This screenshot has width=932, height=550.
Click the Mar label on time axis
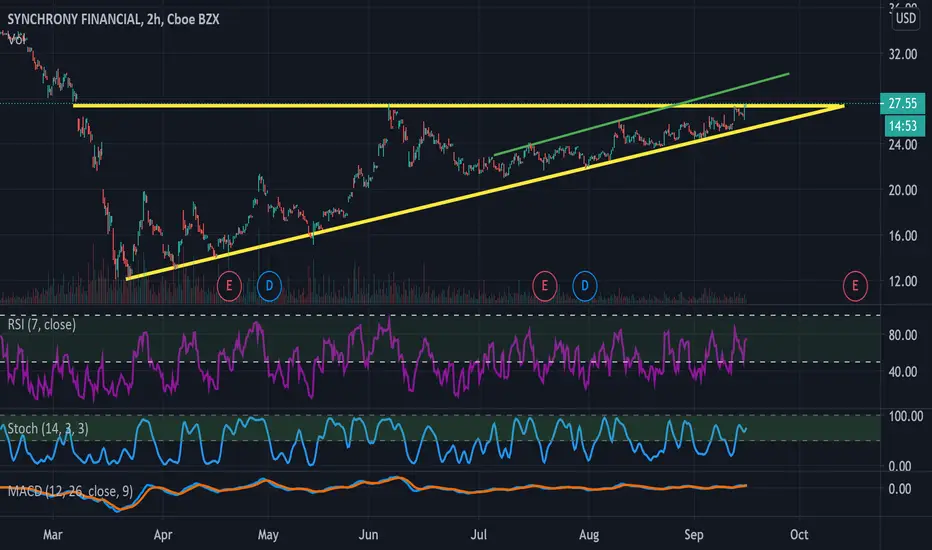(x=52, y=535)
